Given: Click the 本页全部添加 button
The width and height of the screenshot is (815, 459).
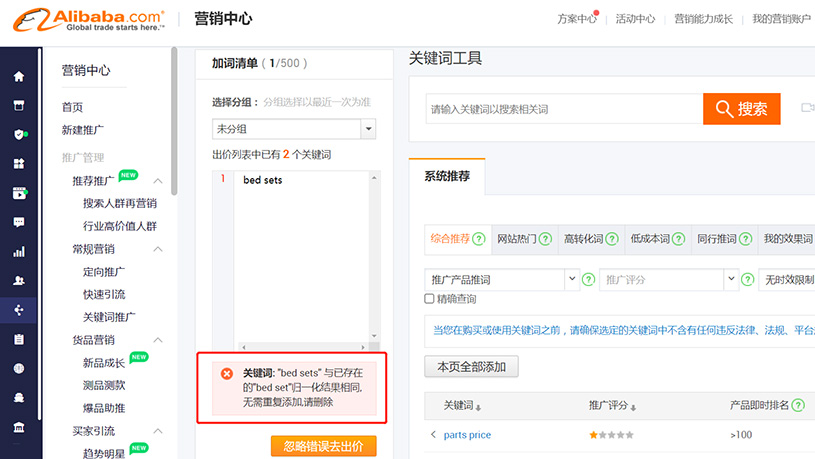Looking at the screenshot, I should point(471,367).
